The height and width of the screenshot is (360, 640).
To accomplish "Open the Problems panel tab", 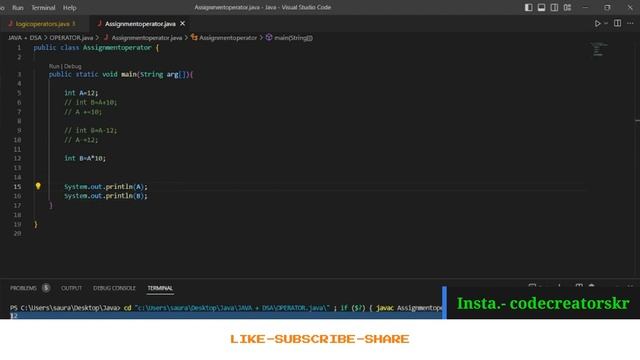I will [23, 288].
